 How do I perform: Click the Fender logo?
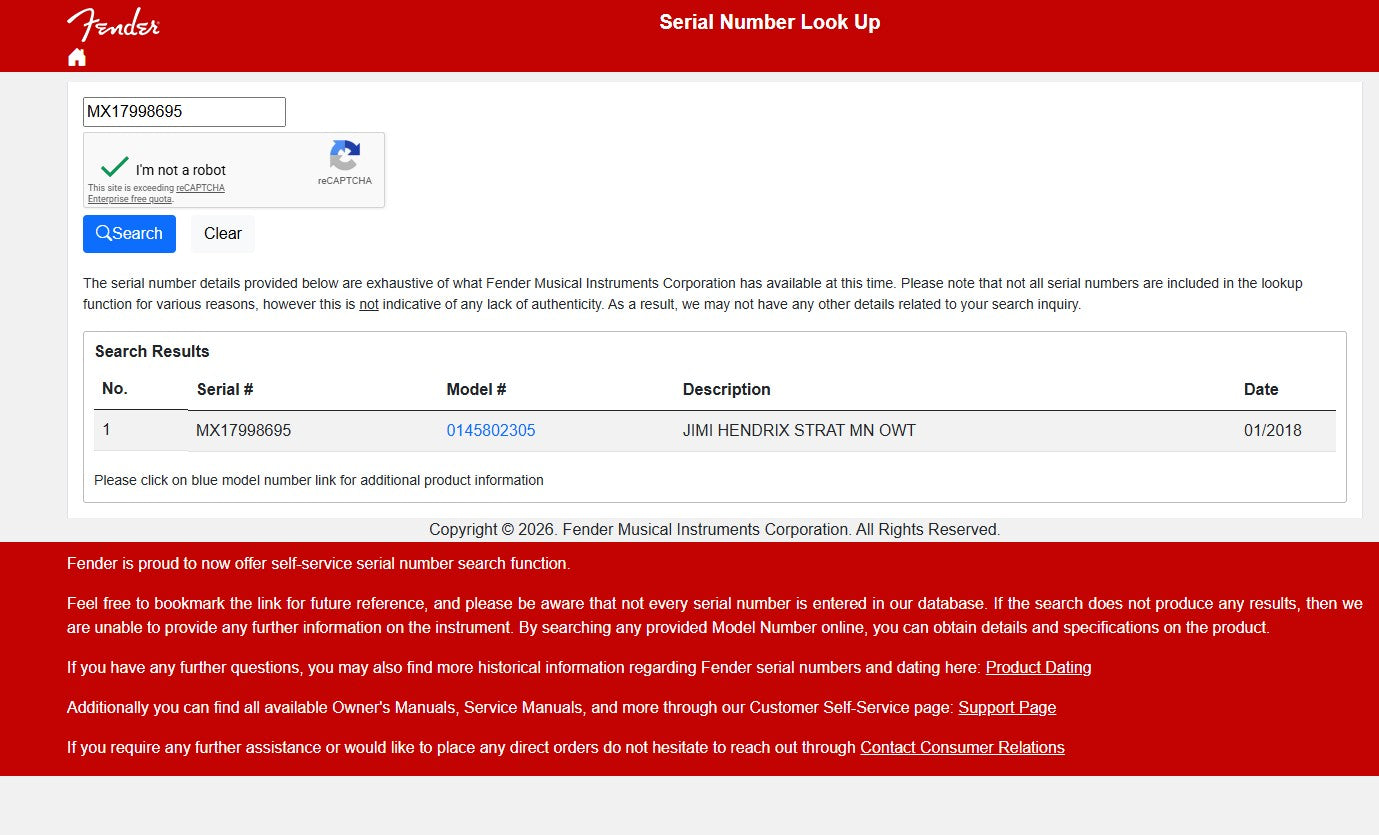[113, 24]
